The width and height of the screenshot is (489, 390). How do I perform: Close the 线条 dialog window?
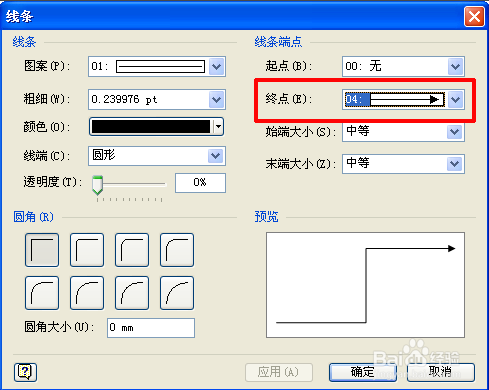[474, 16]
